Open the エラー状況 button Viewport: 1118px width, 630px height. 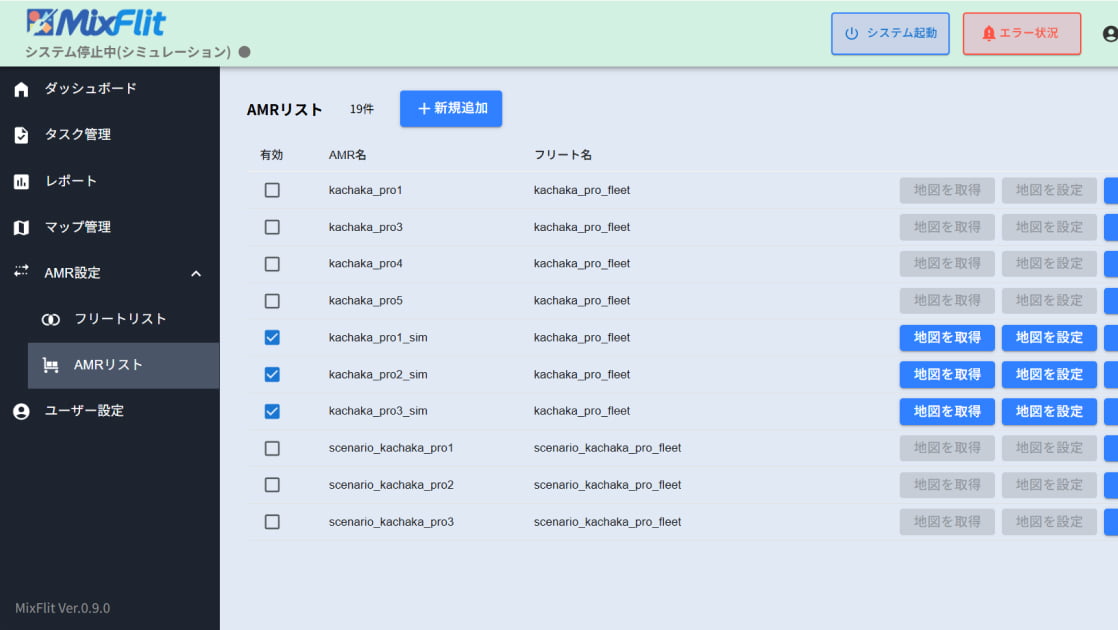[1021, 34]
